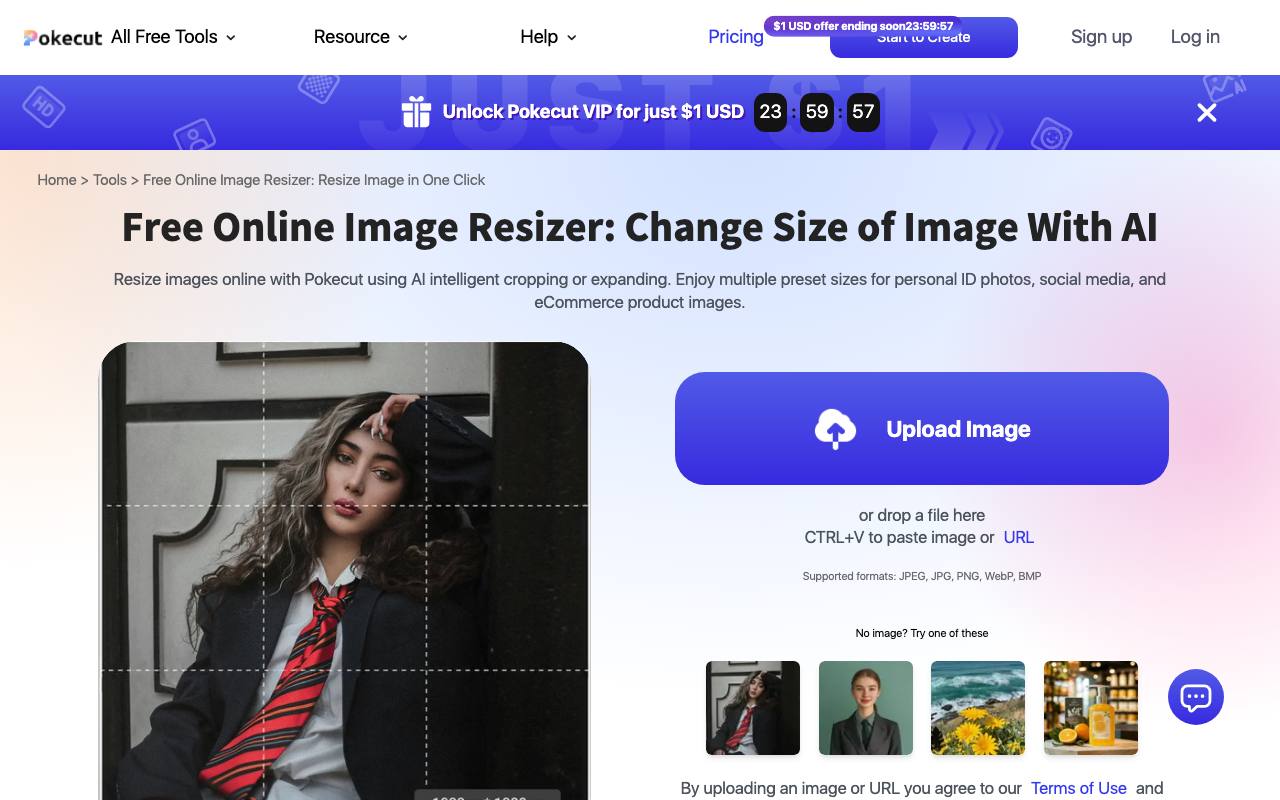Expand the Help menu chevron
This screenshot has height=800, width=1280.
(572, 38)
